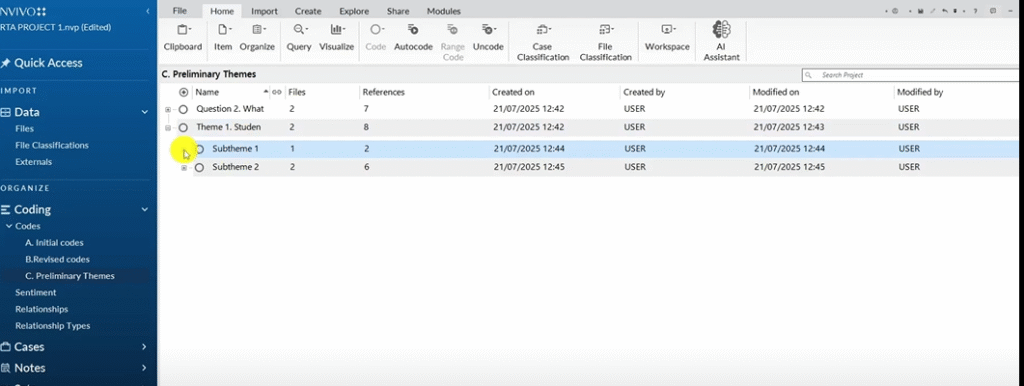Viewport: 1024px width, 386px height.
Task: Click the linked items column icon
Action: [276, 92]
